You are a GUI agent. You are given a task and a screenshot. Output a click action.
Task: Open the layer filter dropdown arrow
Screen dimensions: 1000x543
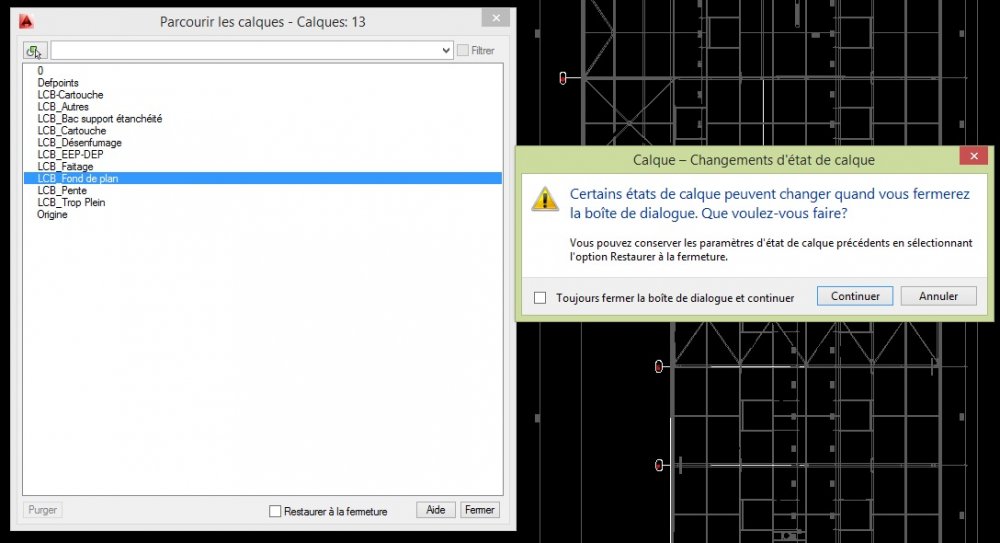(x=446, y=50)
